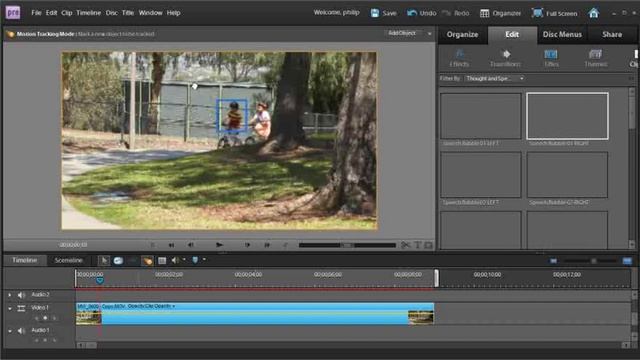Click the blue tracking box on the child
Screen dimensions: 640x360
point(232,116)
